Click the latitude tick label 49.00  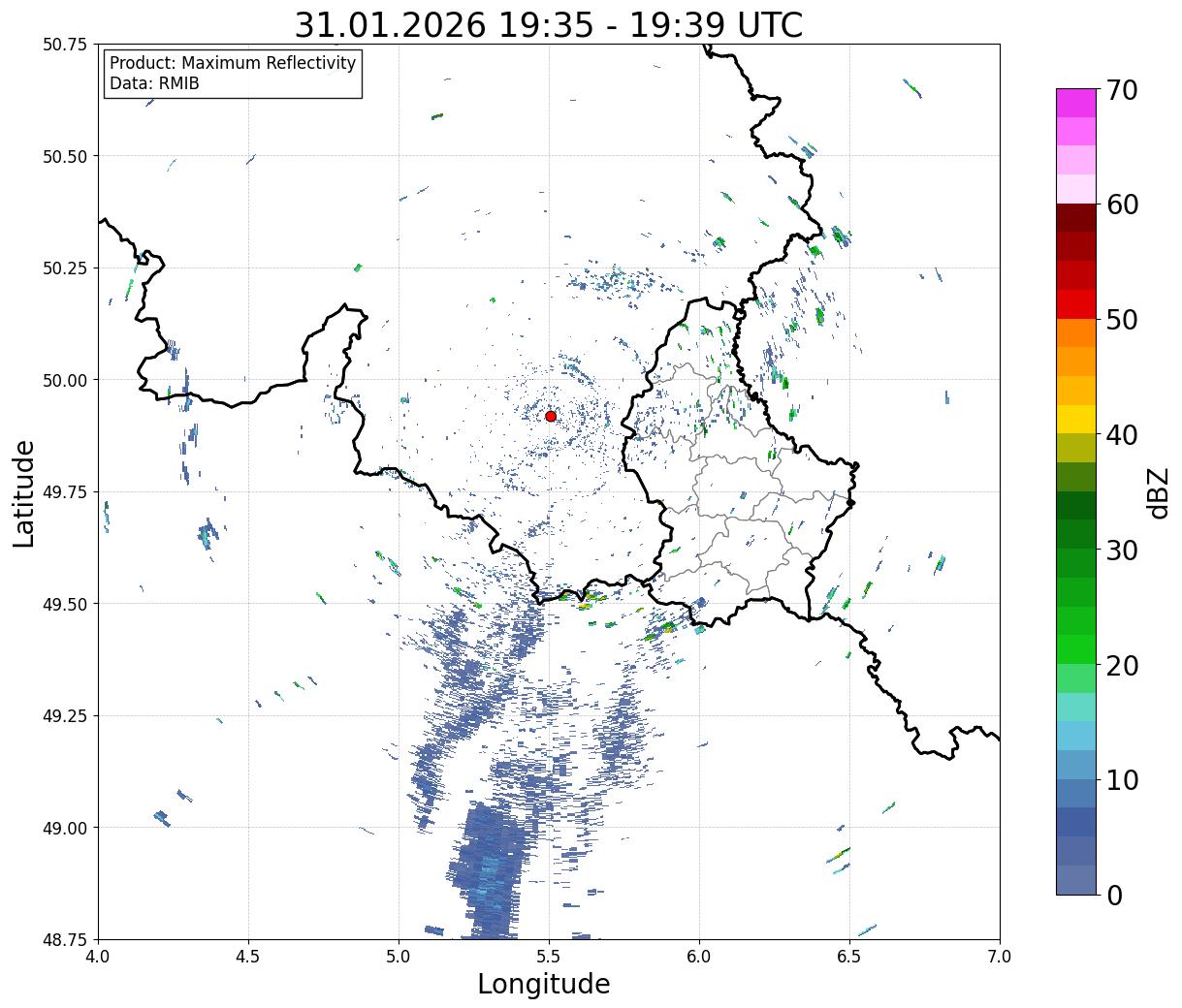tap(64, 828)
